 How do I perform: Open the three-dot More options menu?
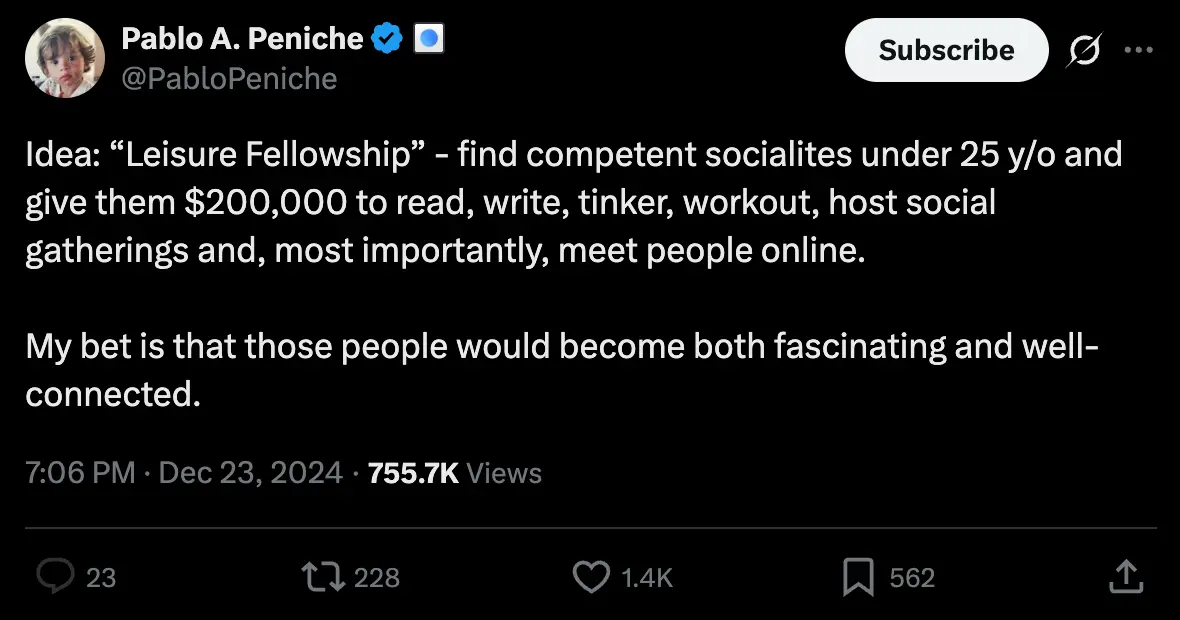coord(1138,50)
